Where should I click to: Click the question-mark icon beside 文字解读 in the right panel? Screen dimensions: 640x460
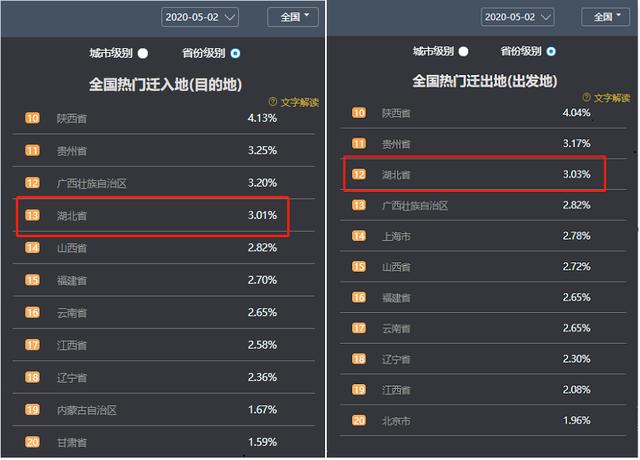(587, 97)
